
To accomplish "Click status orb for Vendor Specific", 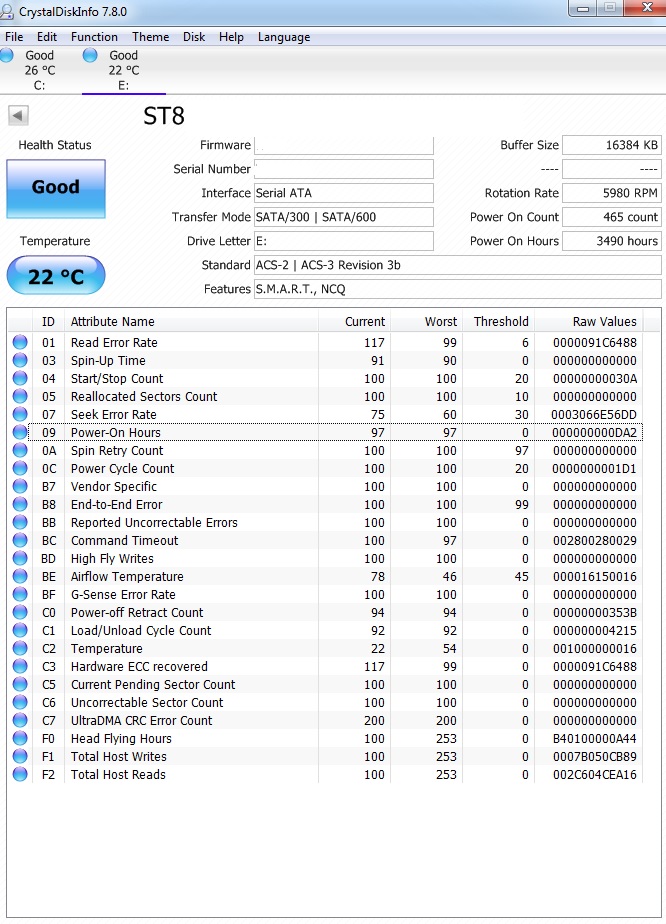I will 20,486.
